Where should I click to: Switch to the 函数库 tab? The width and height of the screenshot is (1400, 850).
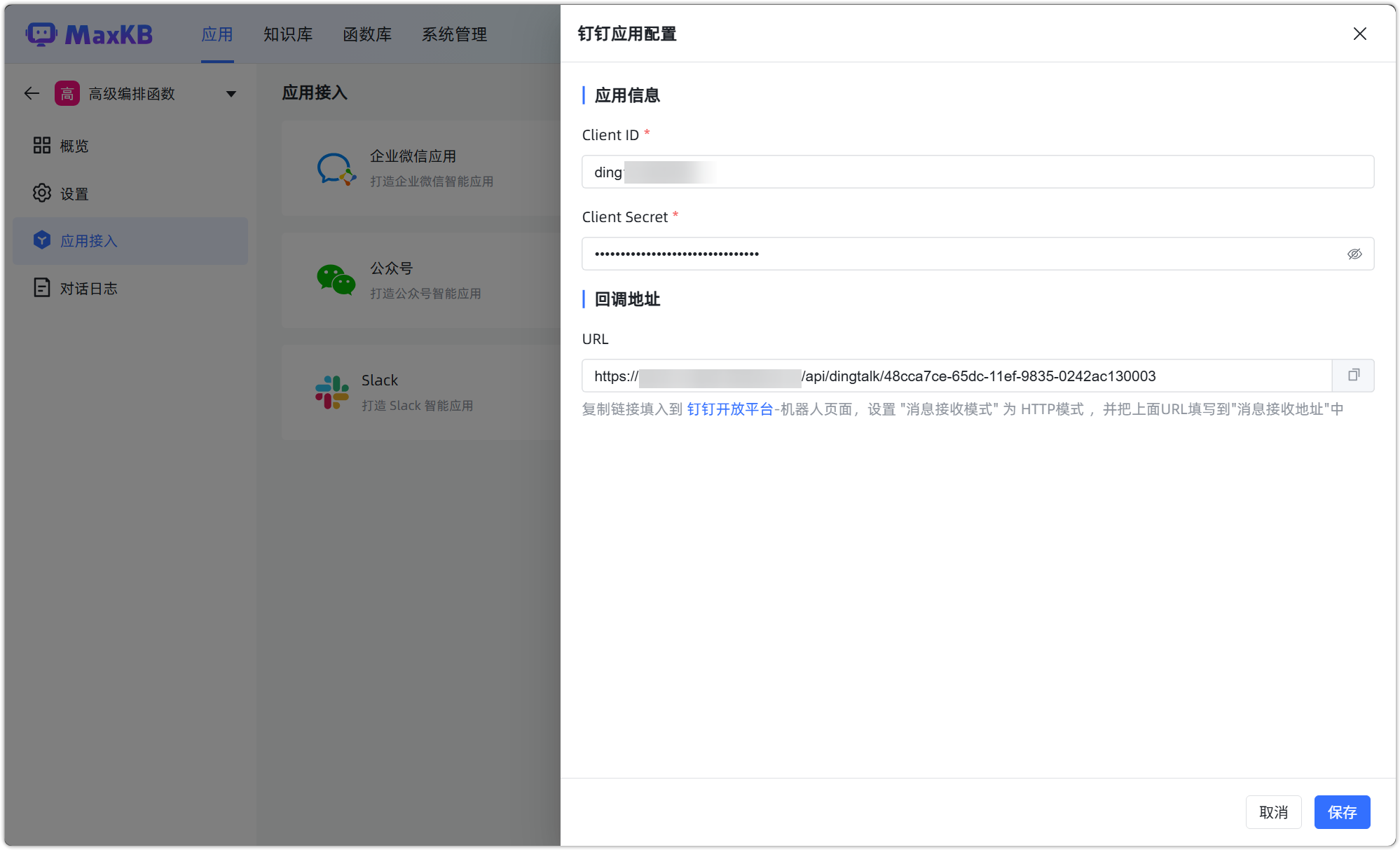[367, 34]
